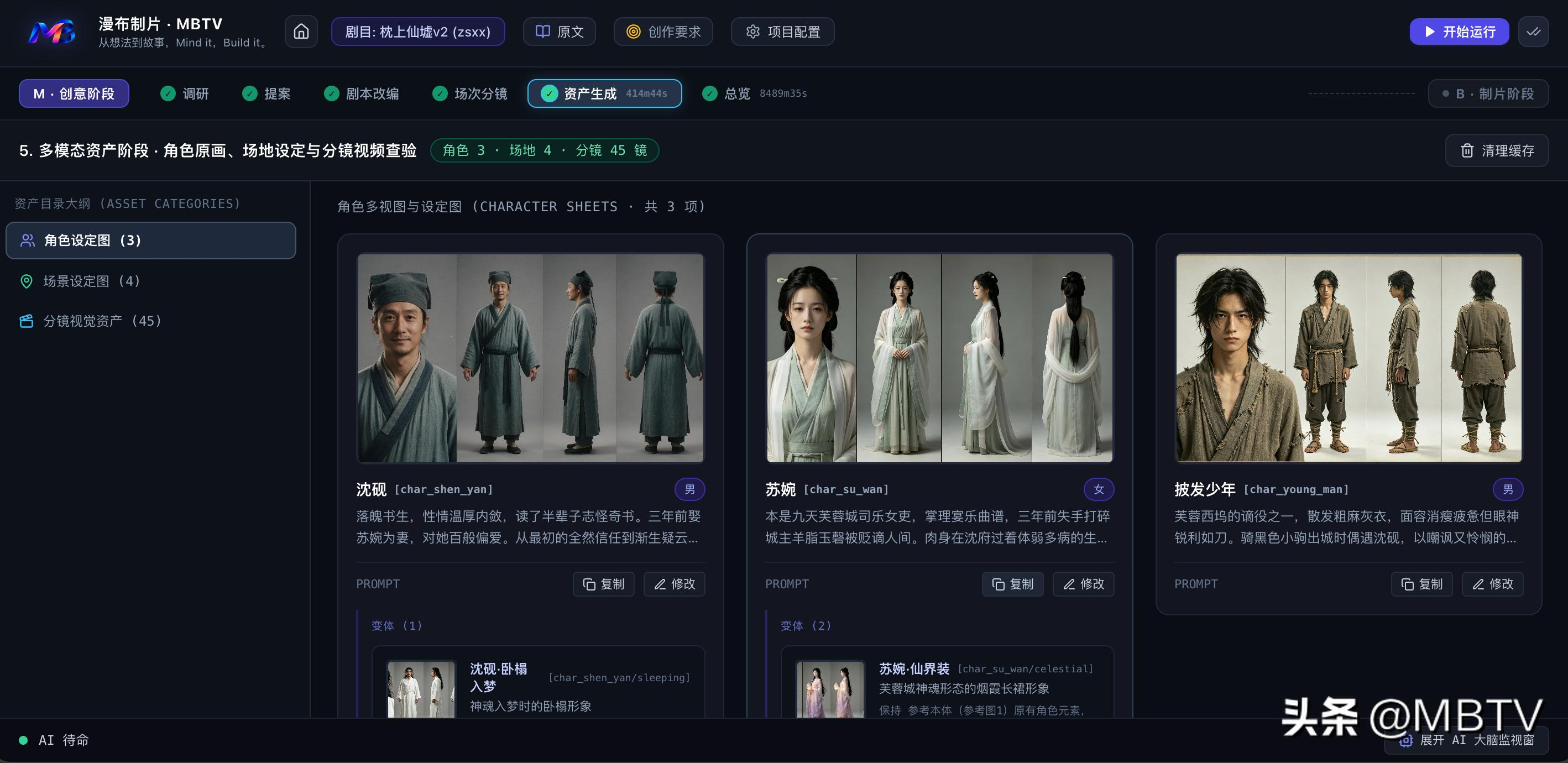
Task: Click 清理缓存 trash button
Action: click(x=1497, y=150)
